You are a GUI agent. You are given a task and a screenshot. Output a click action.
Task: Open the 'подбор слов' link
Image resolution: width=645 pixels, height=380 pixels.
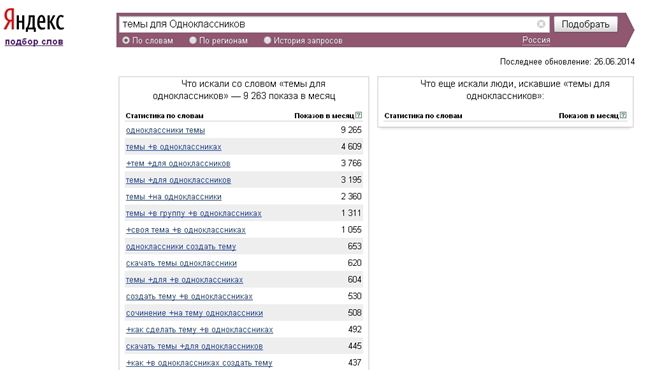[34, 42]
